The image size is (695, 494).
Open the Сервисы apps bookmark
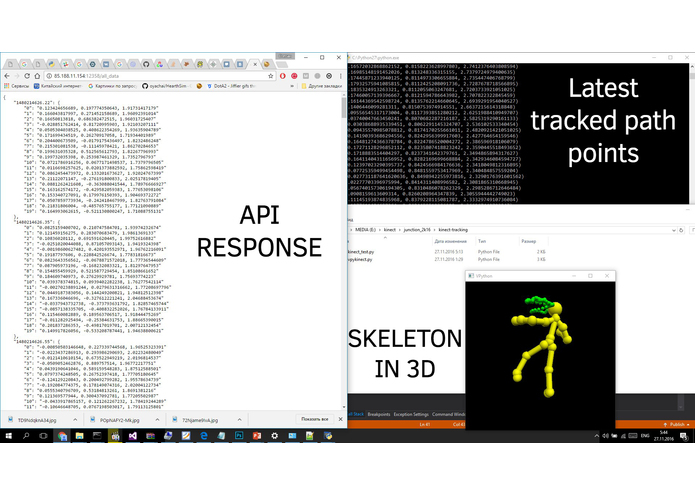(16, 86)
